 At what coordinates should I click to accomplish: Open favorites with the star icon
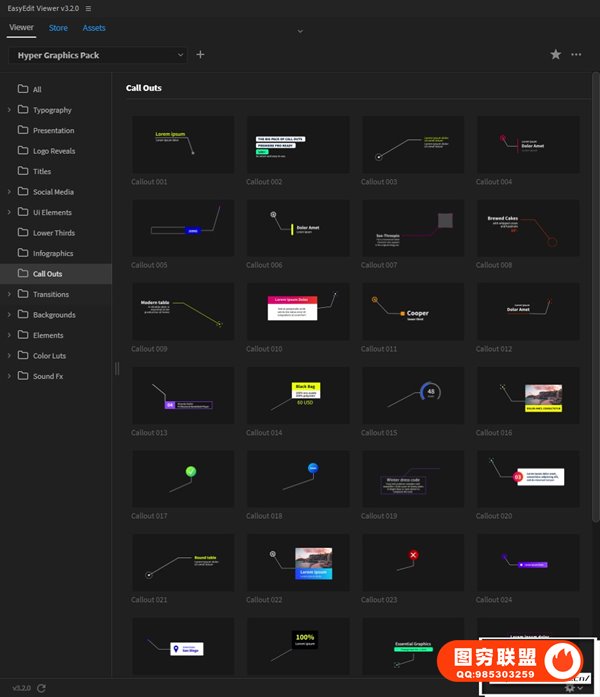(556, 55)
